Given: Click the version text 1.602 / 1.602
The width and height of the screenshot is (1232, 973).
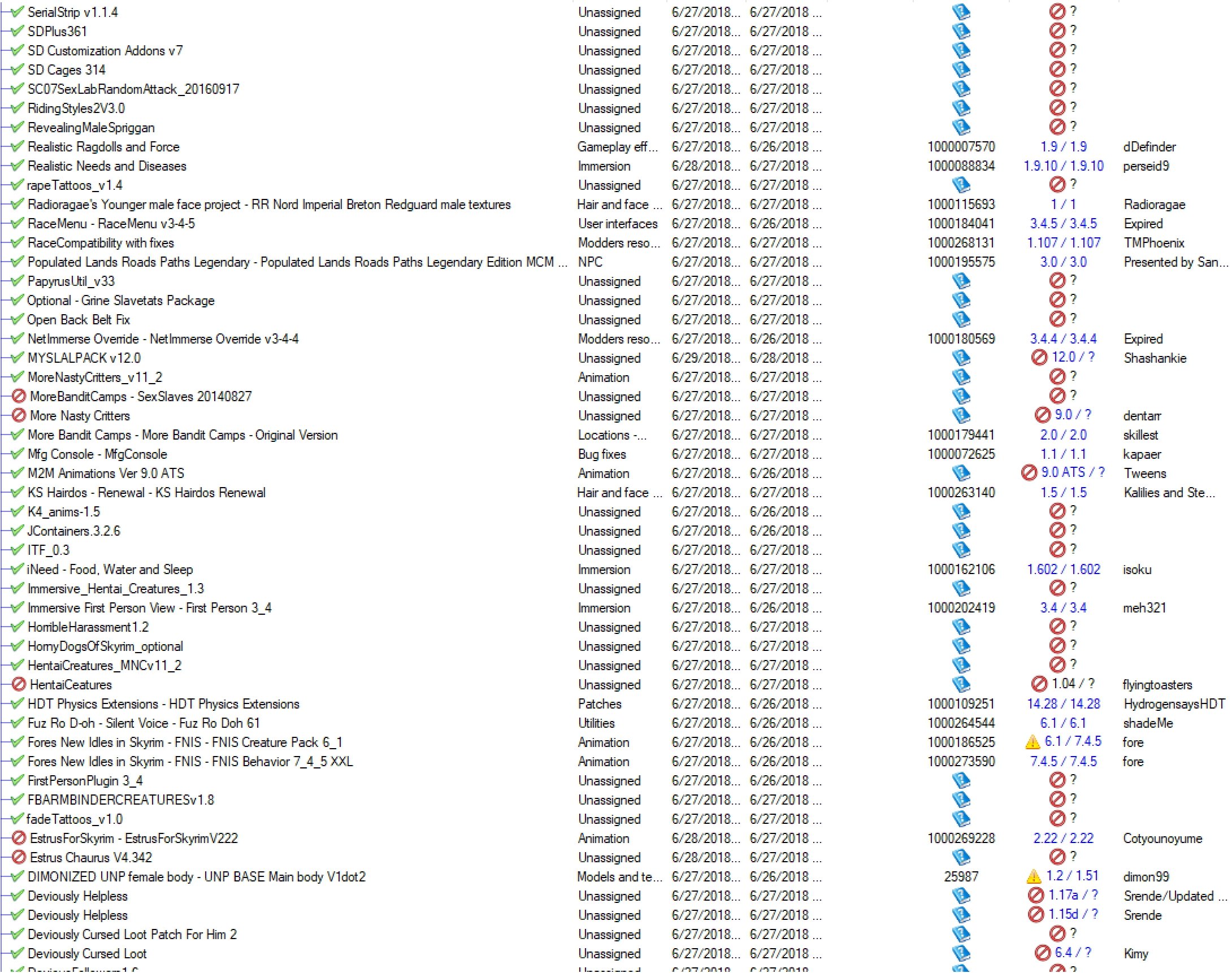Looking at the screenshot, I should 1064,569.
